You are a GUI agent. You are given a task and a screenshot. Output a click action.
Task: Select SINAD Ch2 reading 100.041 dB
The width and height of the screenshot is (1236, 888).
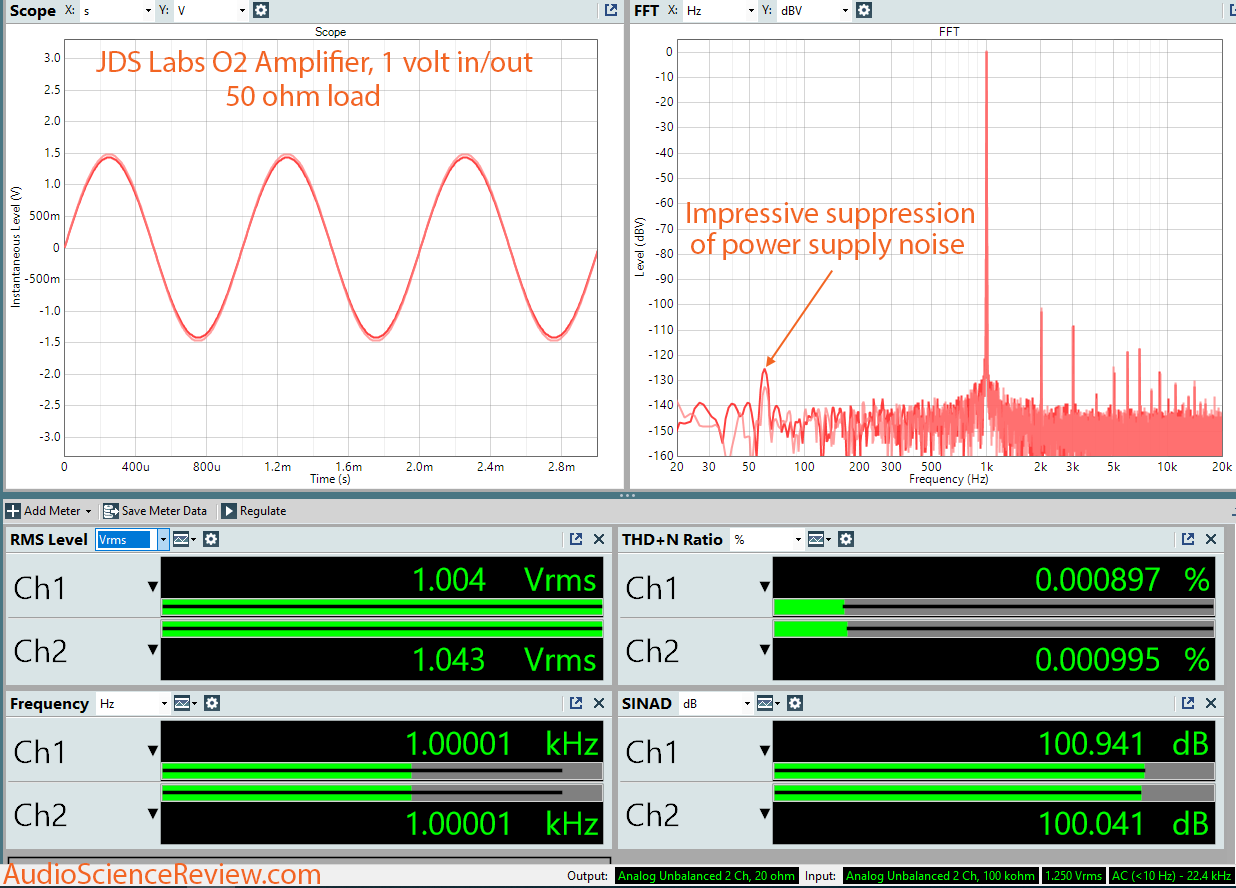[1124, 823]
